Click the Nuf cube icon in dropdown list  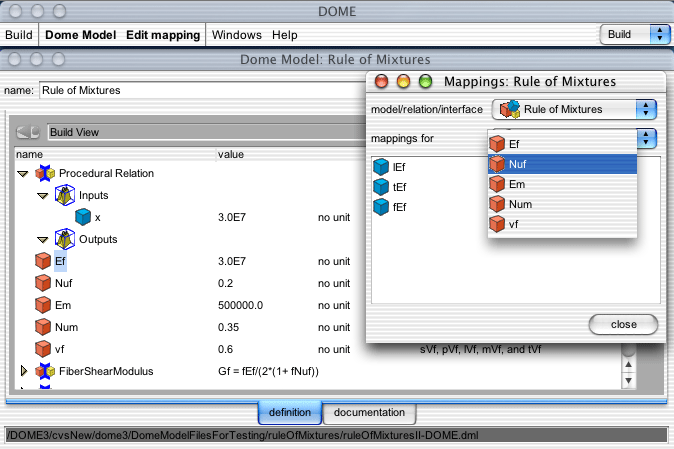point(497,164)
